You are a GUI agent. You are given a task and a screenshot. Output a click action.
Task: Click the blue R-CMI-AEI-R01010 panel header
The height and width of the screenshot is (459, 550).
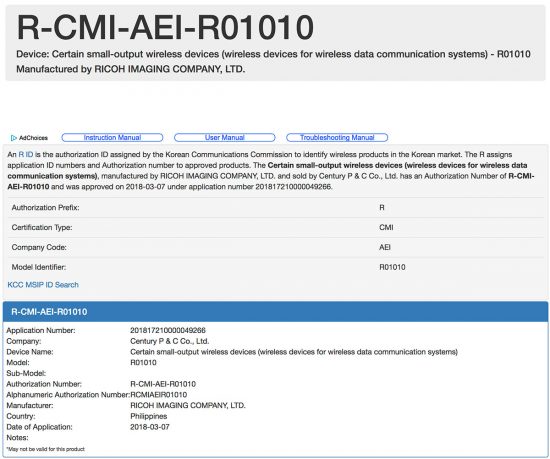pos(275,312)
